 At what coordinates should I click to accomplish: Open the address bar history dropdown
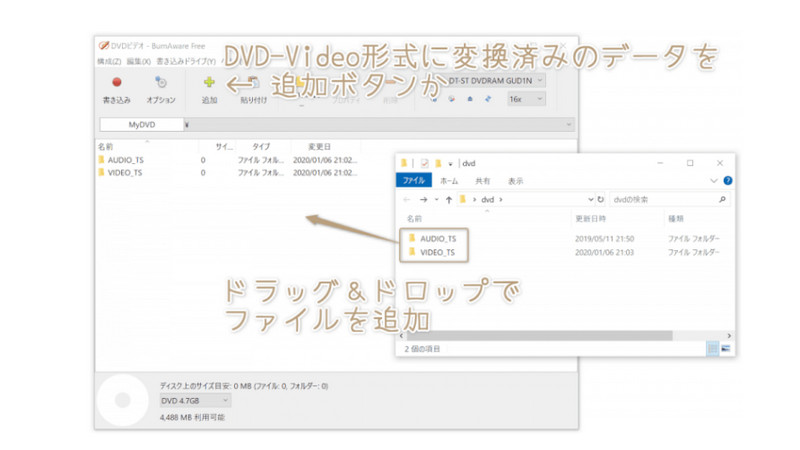[590, 199]
